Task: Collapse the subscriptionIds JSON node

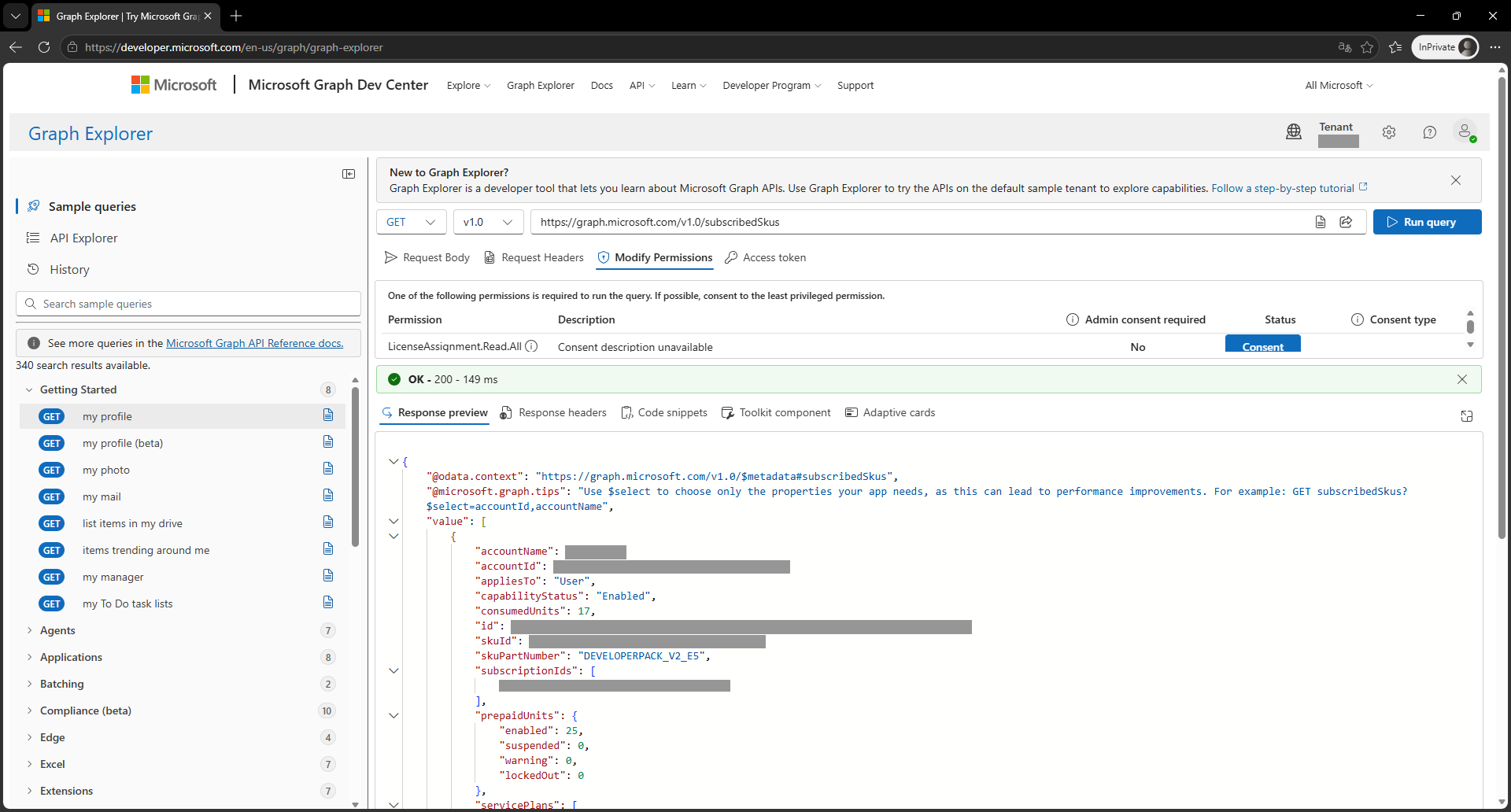Action: (393, 670)
